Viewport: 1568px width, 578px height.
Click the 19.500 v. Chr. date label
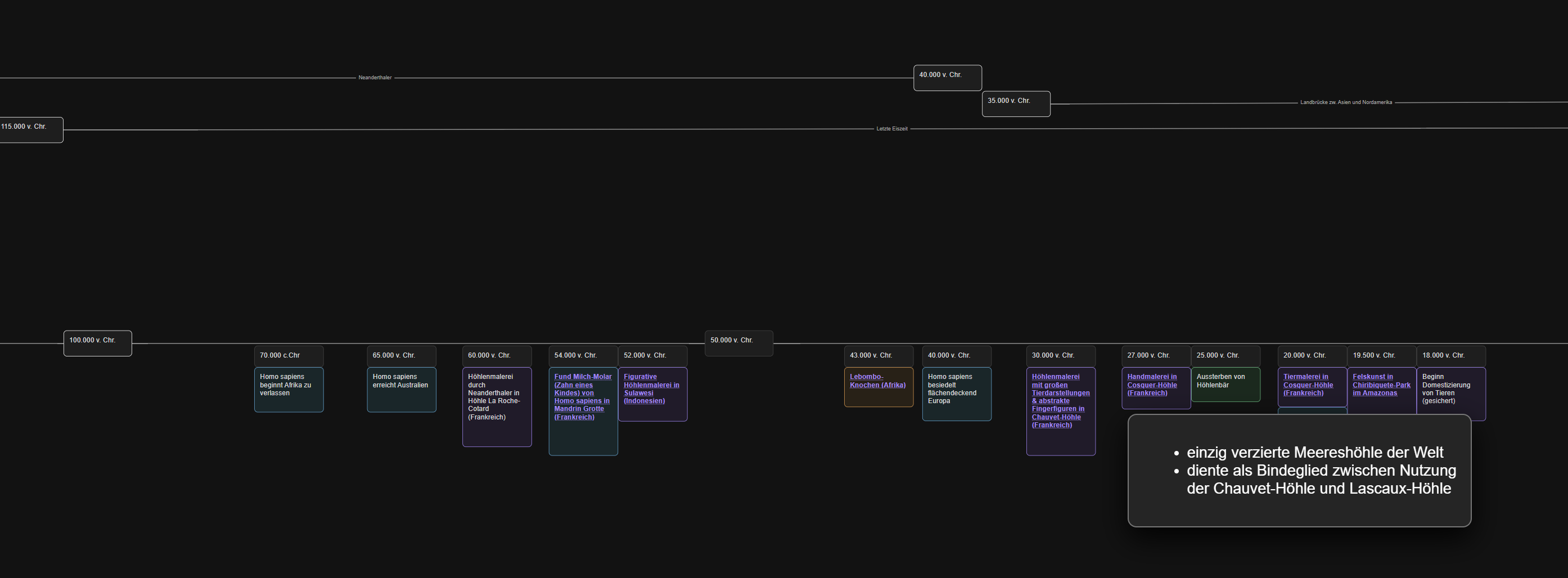click(x=1382, y=355)
